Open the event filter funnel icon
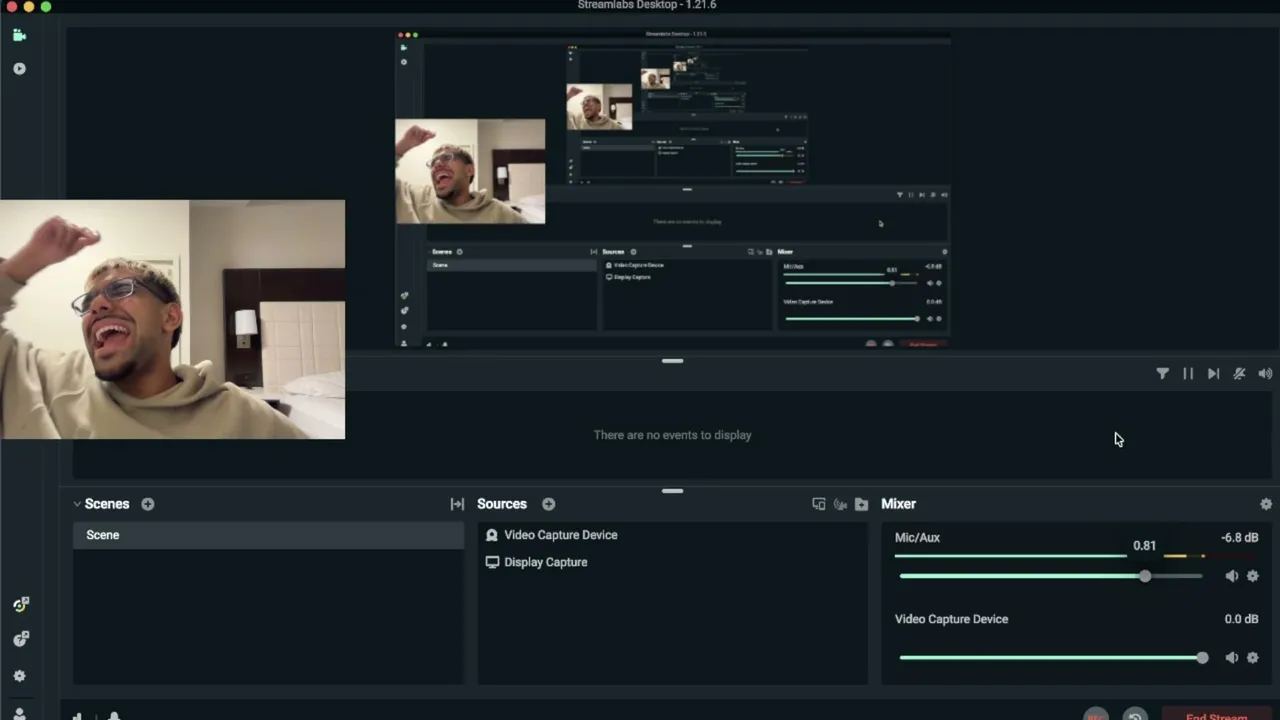1280x720 pixels. pyautogui.click(x=1162, y=374)
